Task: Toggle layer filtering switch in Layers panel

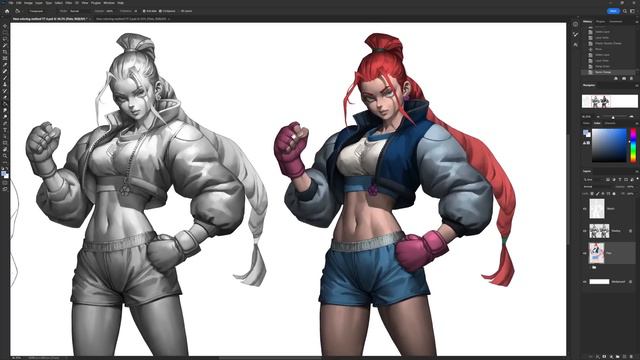Action: pos(638,178)
